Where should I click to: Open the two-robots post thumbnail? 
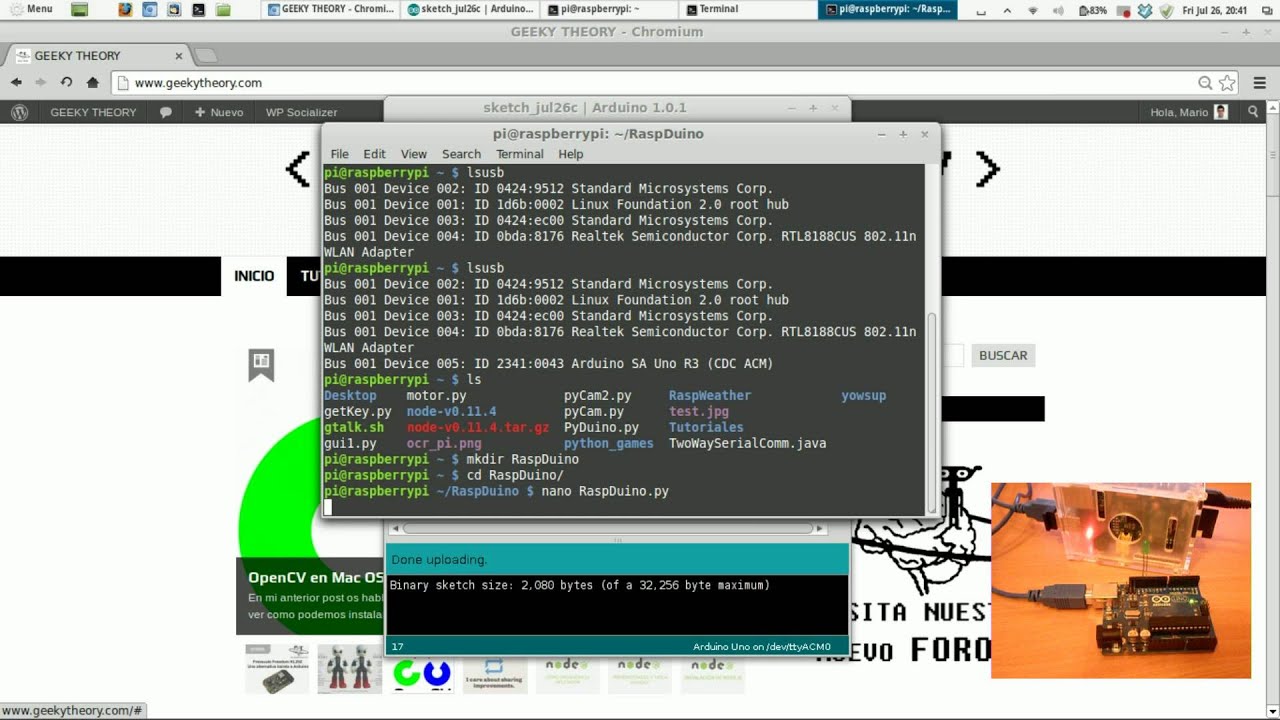[x=350, y=669]
